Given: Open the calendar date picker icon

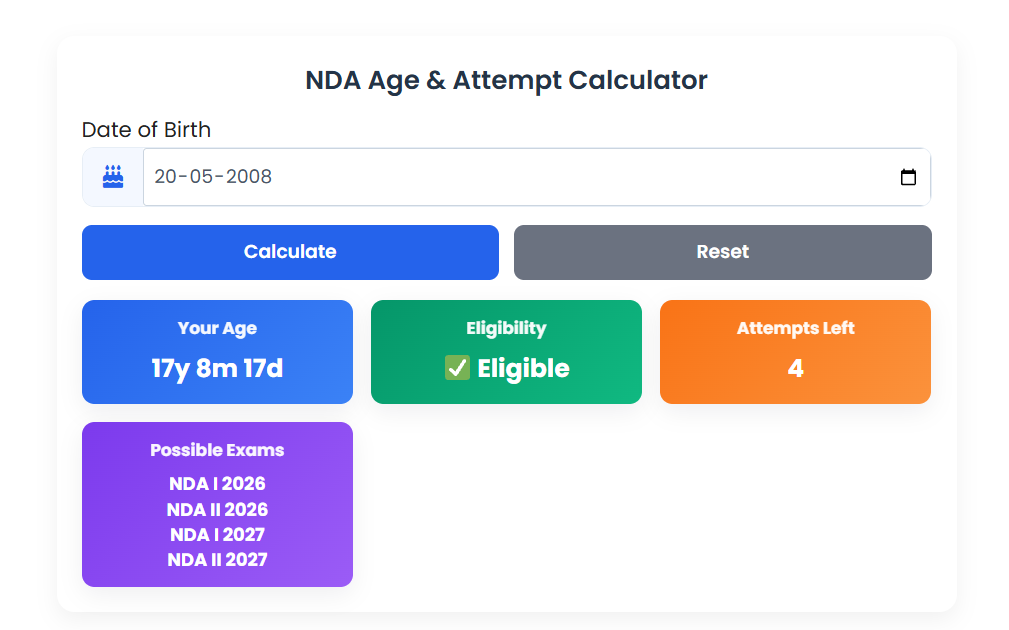Looking at the screenshot, I should point(908,177).
